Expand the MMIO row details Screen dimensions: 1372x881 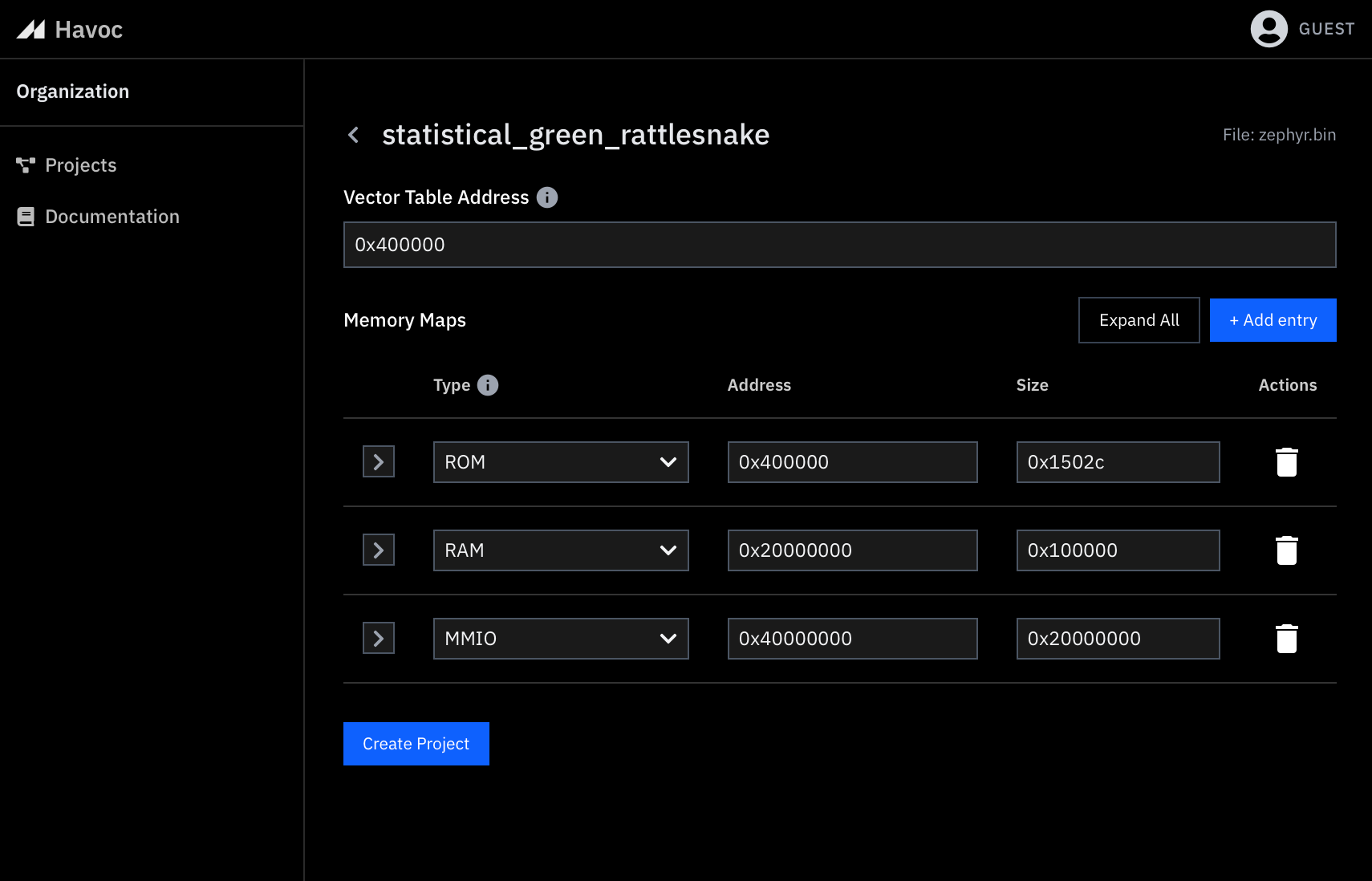point(379,639)
